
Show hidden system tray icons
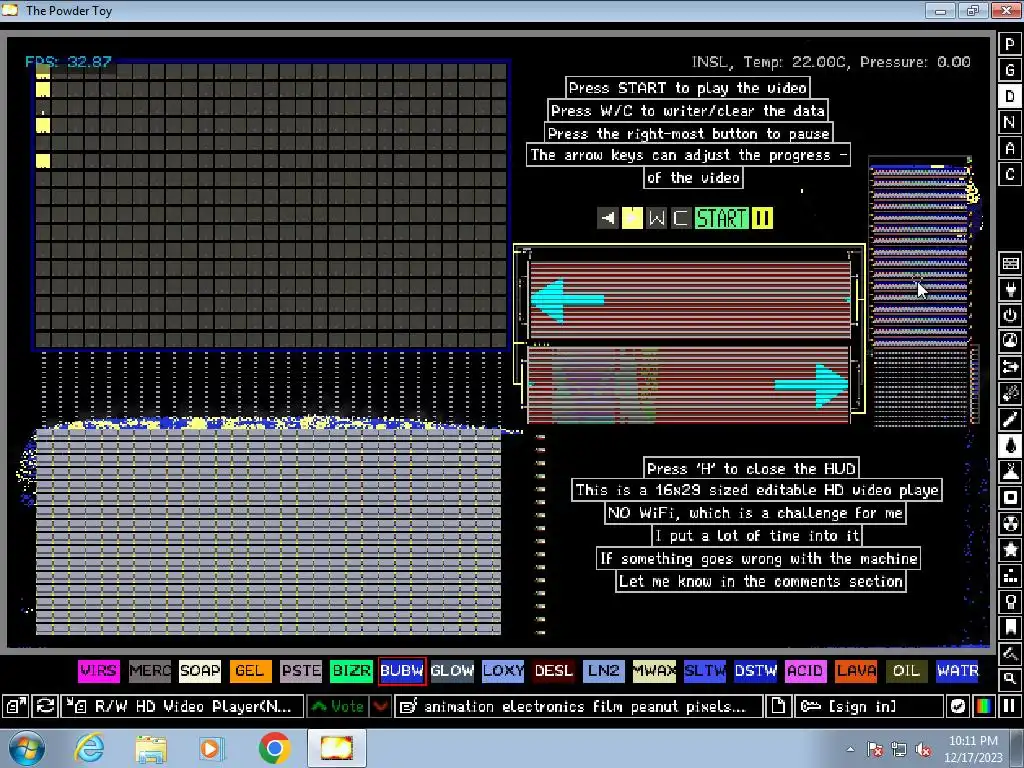coord(850,749)
